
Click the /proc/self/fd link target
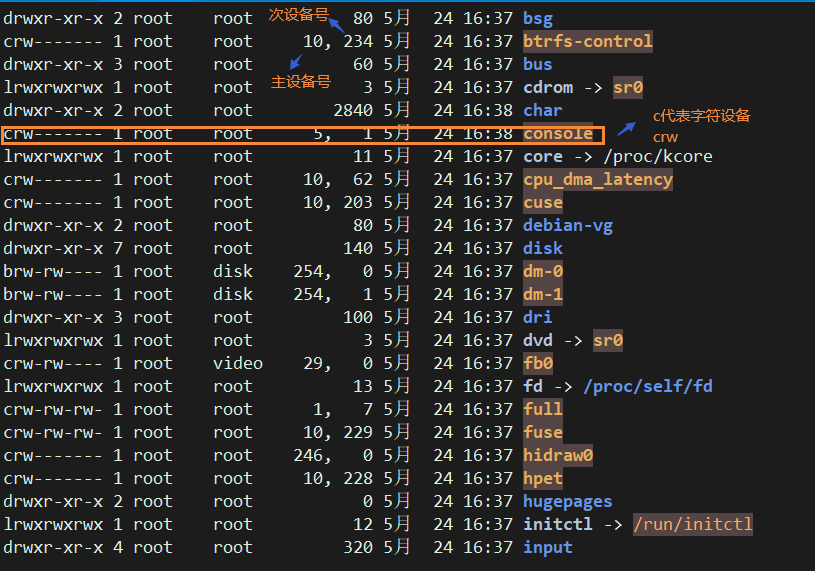pyautogui.click(x=648, y=386)
